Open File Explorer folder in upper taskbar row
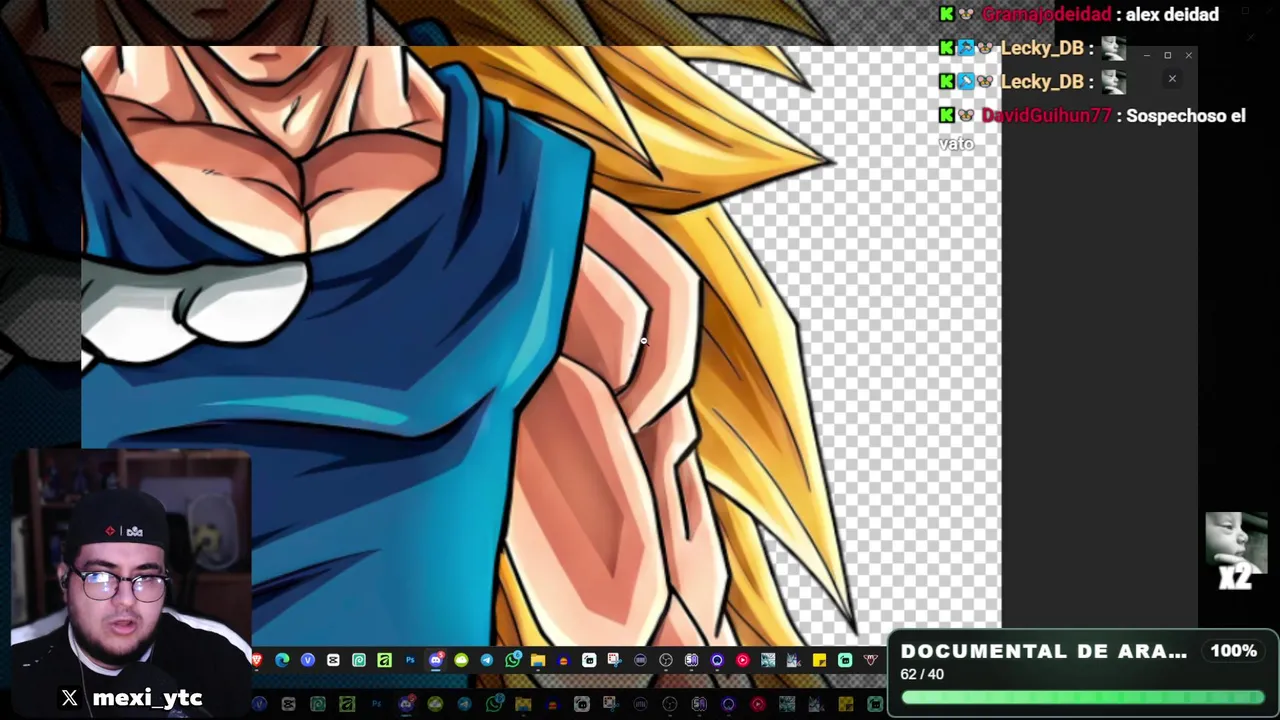 click(538, 660)
